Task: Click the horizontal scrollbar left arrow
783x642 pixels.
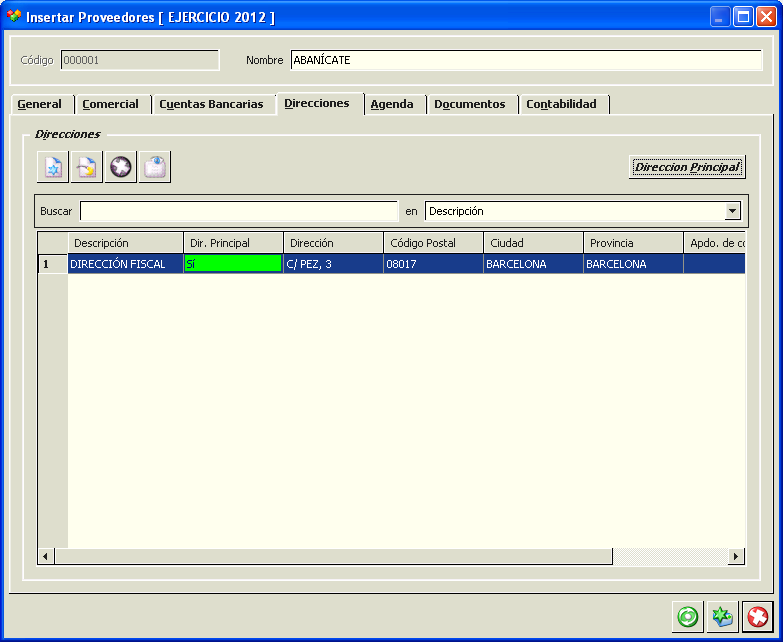Action: [46, 556]
